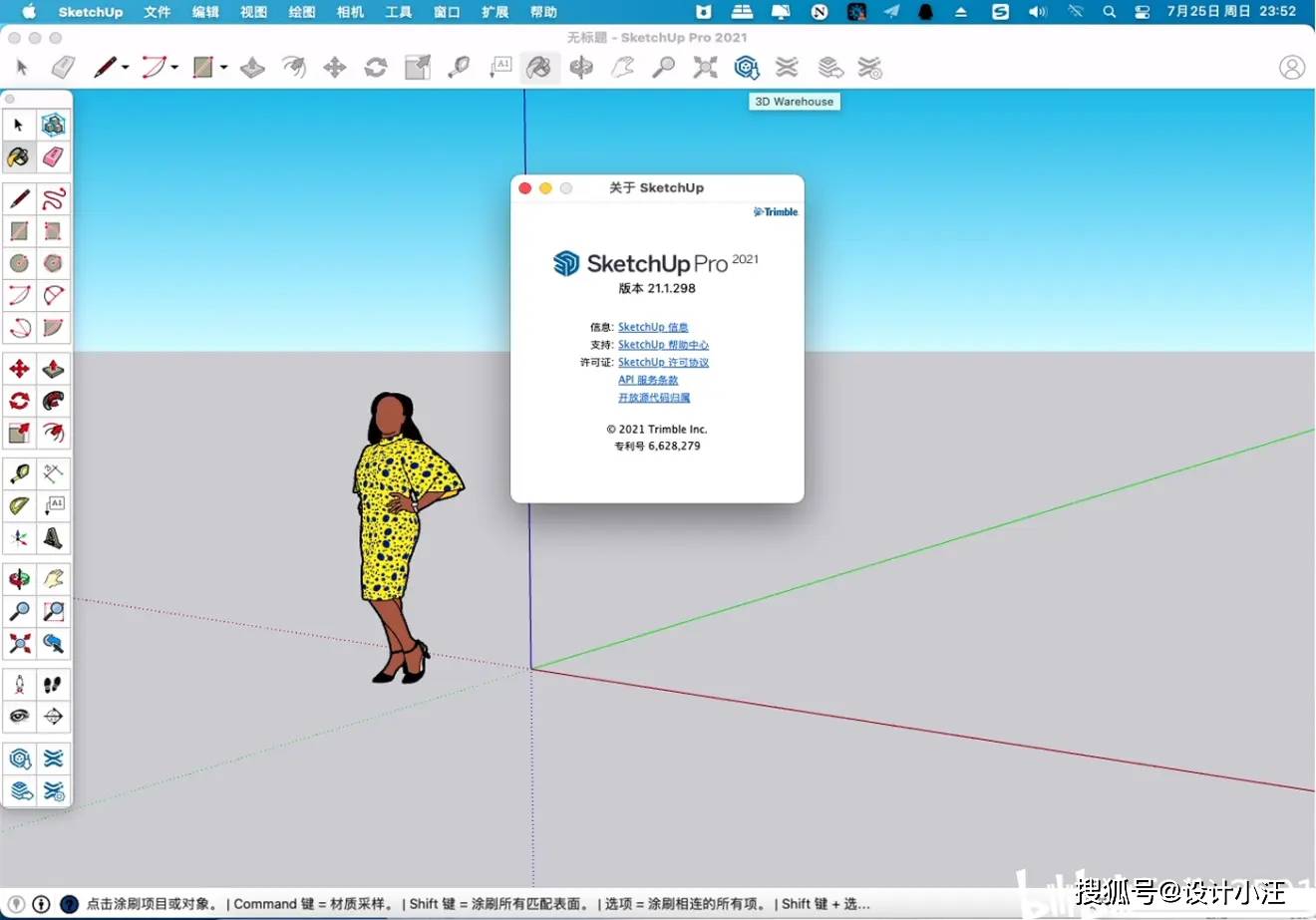Open the 视图 menu
Image resolution: width=1316 pixels, height=920 pixels.
coord(253,12)
